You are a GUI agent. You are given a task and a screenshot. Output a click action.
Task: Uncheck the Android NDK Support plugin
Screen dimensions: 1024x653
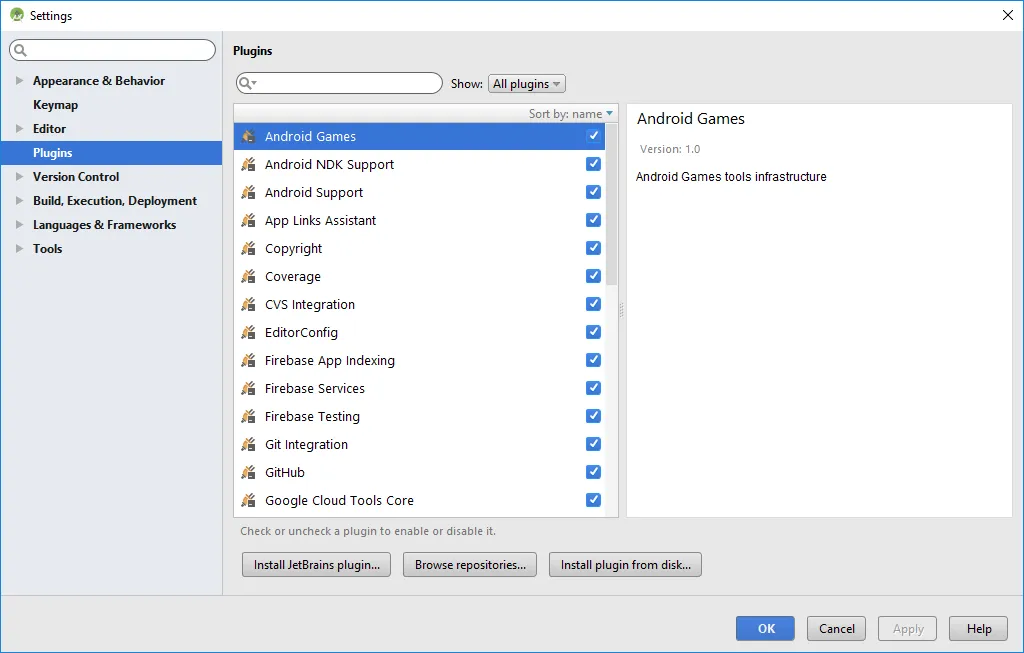(x=593, y=164)
